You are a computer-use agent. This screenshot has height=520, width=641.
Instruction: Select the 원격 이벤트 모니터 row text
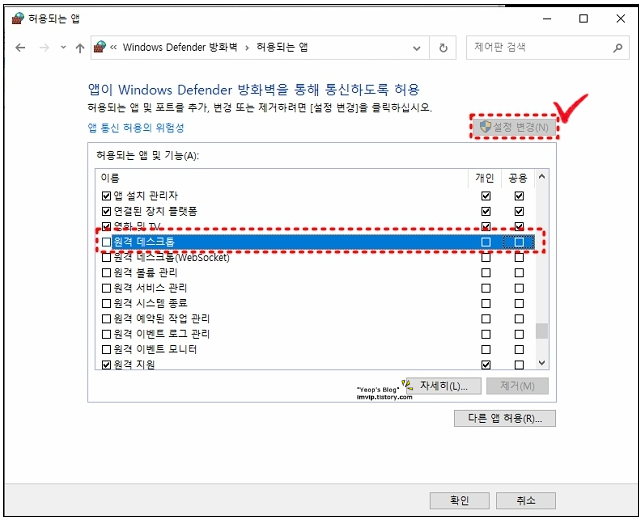[155, 350]
